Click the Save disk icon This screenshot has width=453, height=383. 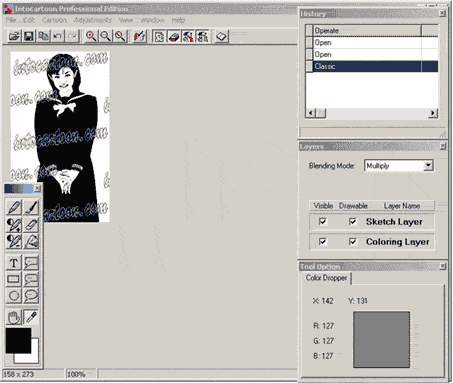[29, 36]
